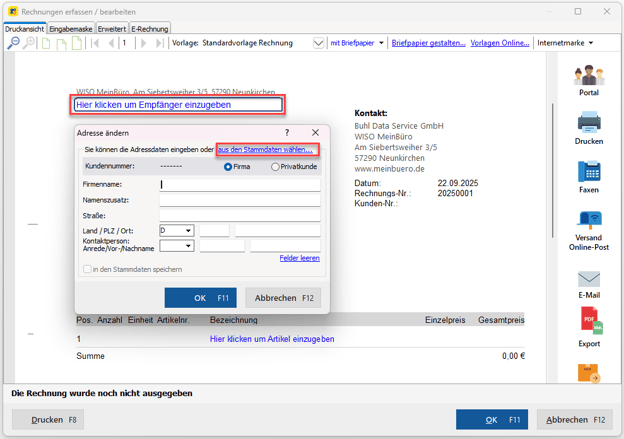Go to previous page arrow

(111, 43)
